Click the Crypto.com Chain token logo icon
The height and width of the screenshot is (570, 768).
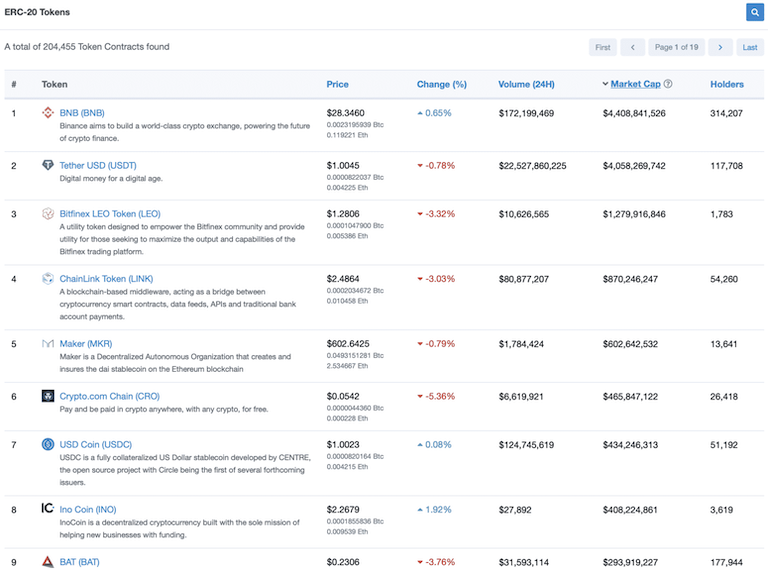(48, 396)
